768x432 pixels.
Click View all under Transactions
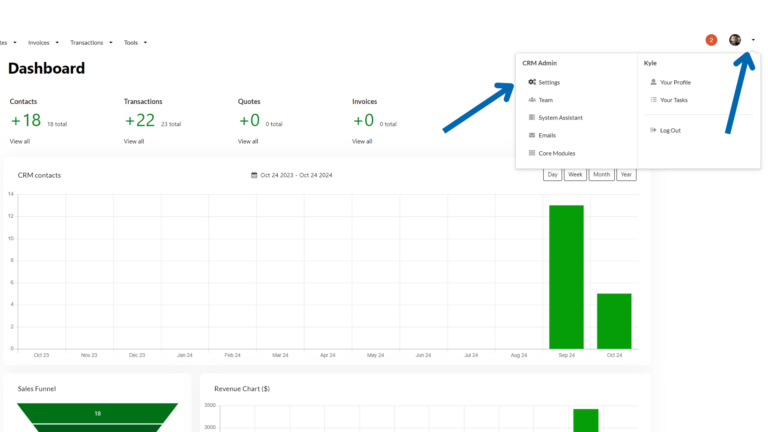point(134,141)
